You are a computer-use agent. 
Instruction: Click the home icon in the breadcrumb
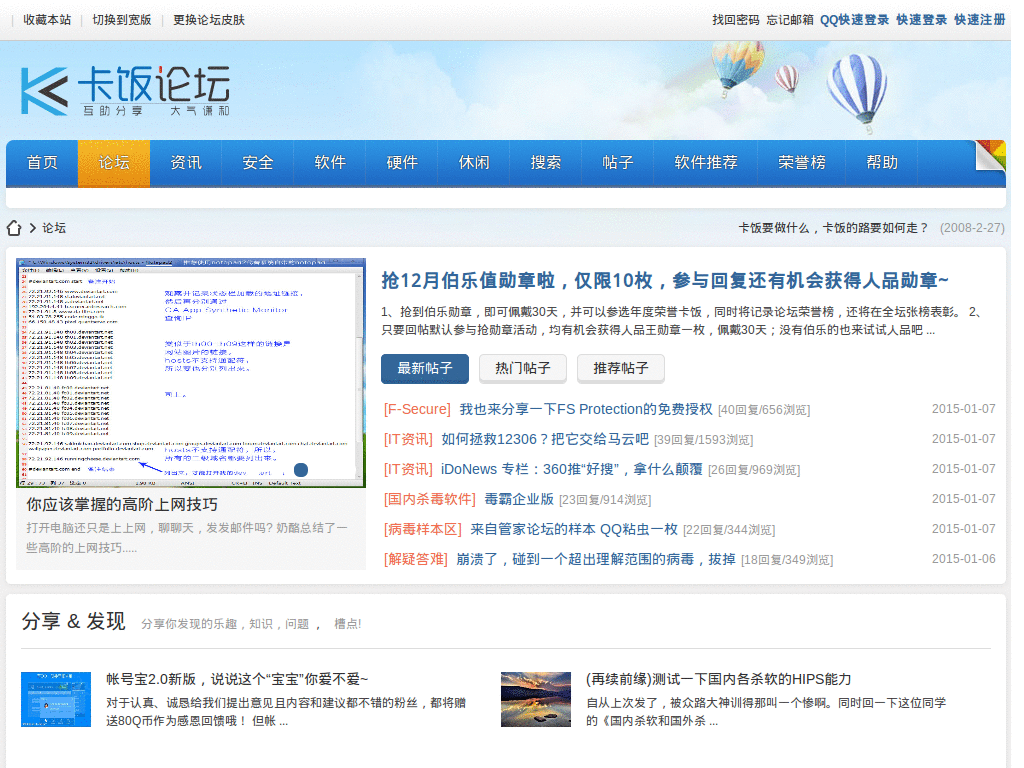(14, 228)
